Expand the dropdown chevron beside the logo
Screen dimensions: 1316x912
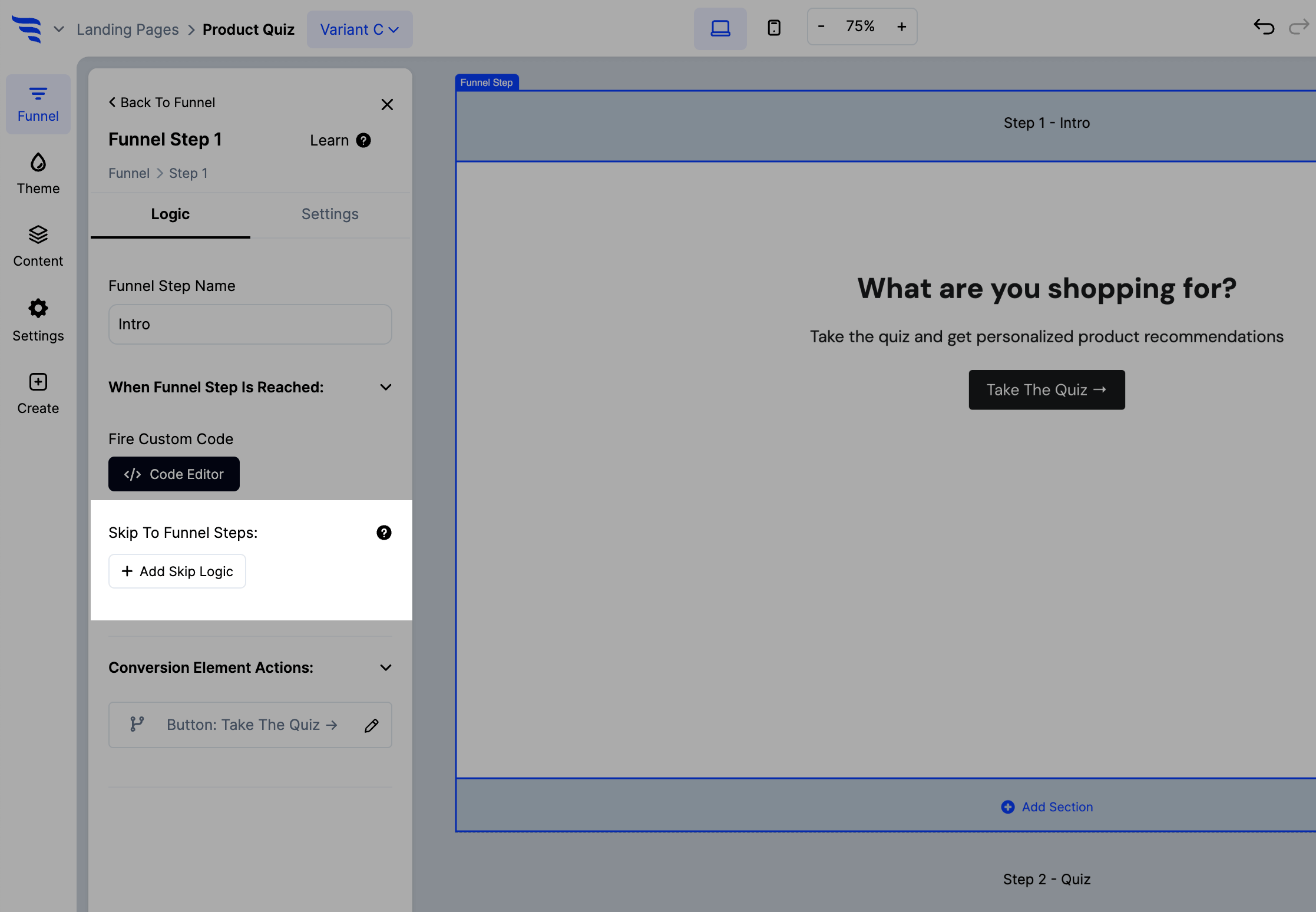point(59,29)
